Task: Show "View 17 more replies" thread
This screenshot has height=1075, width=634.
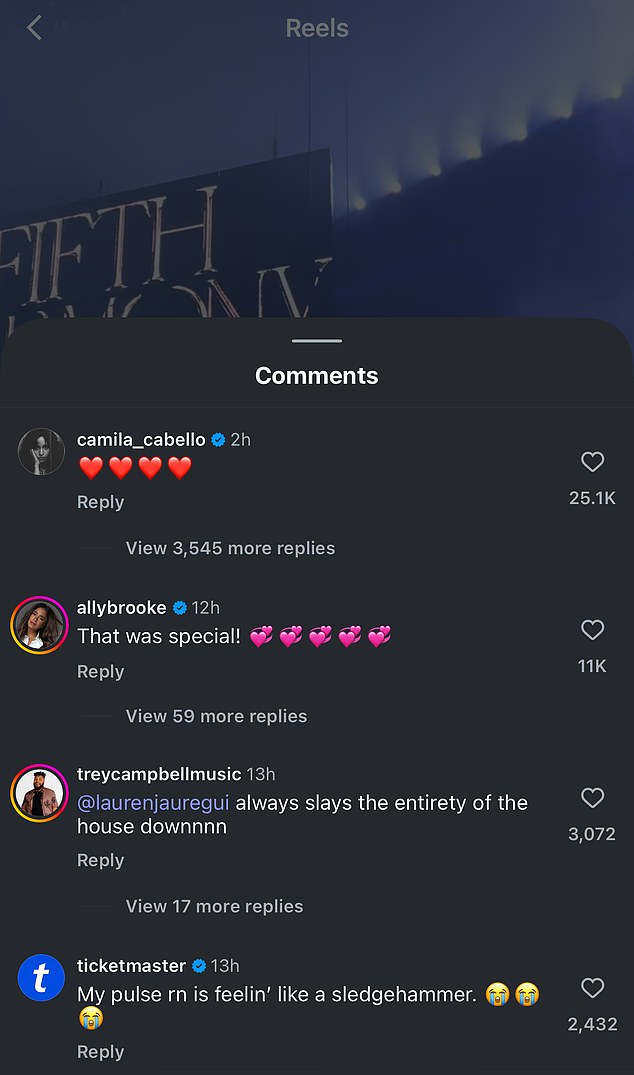Action: [x=214, y=906]
